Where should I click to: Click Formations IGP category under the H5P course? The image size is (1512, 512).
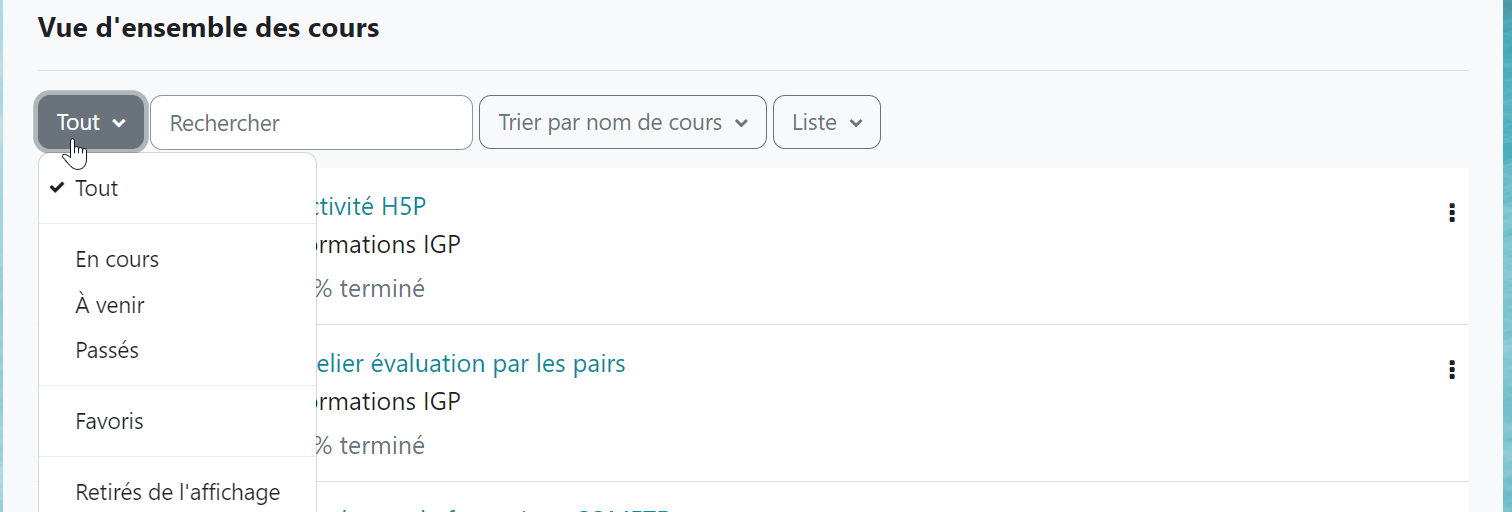click(x=388, y=245)
